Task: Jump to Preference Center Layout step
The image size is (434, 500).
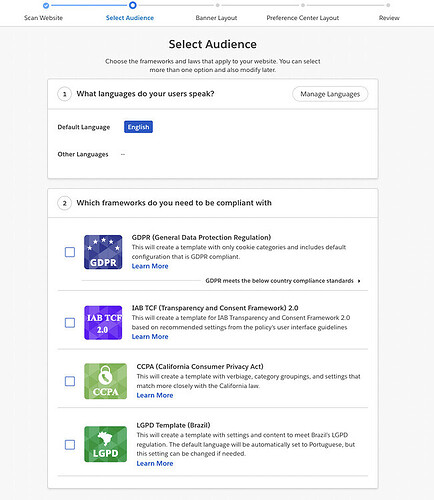Action: 303,18
